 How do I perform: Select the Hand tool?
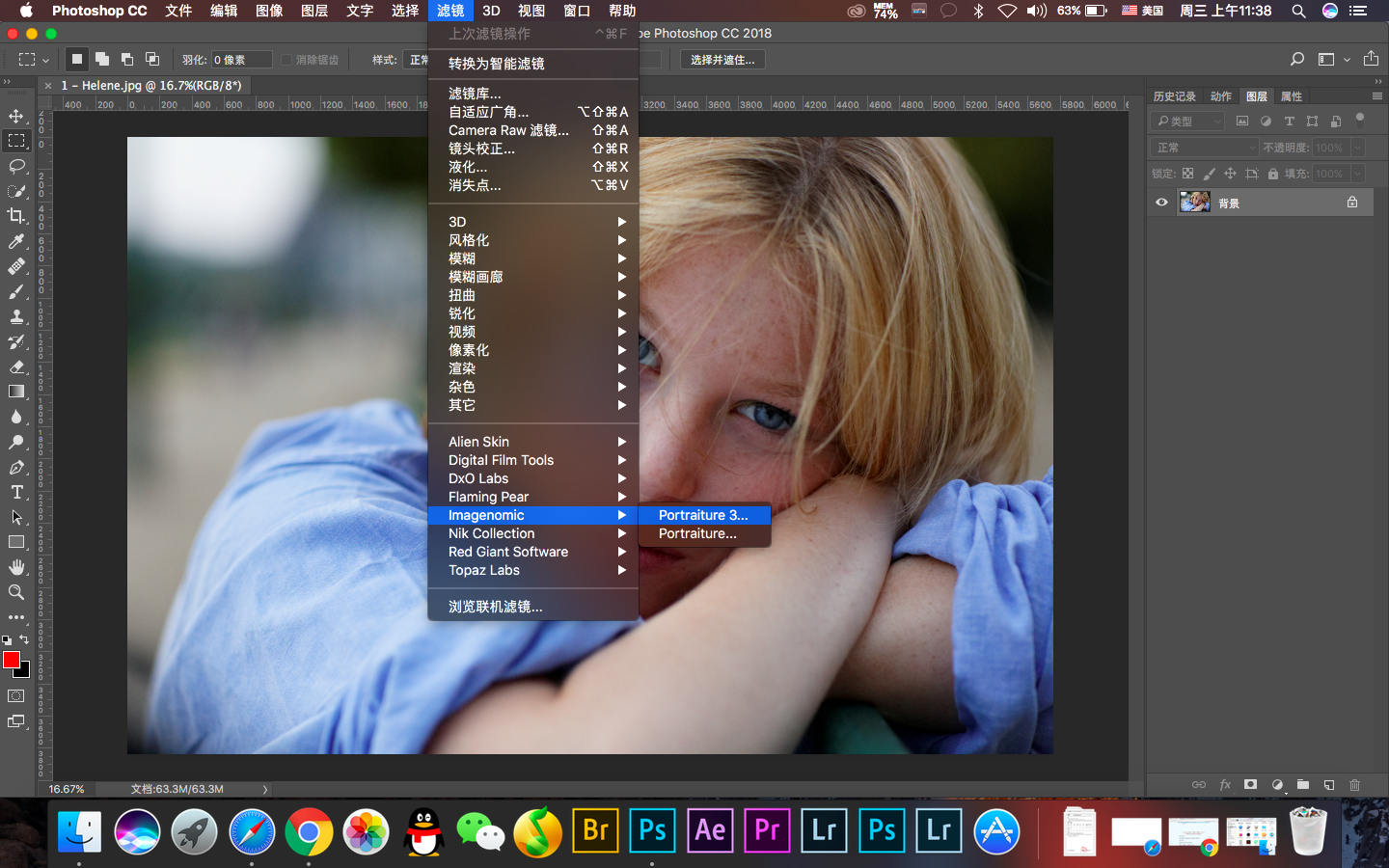coord(16,567)
